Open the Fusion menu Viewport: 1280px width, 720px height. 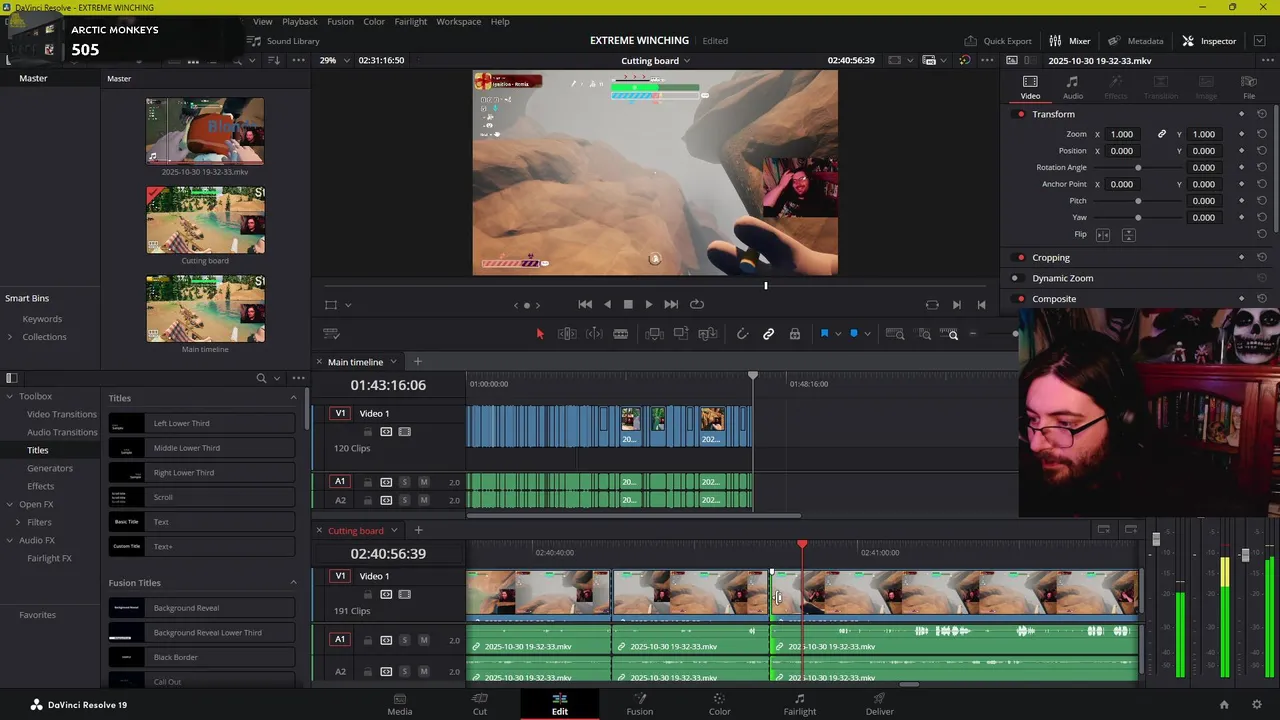[340, 21]
